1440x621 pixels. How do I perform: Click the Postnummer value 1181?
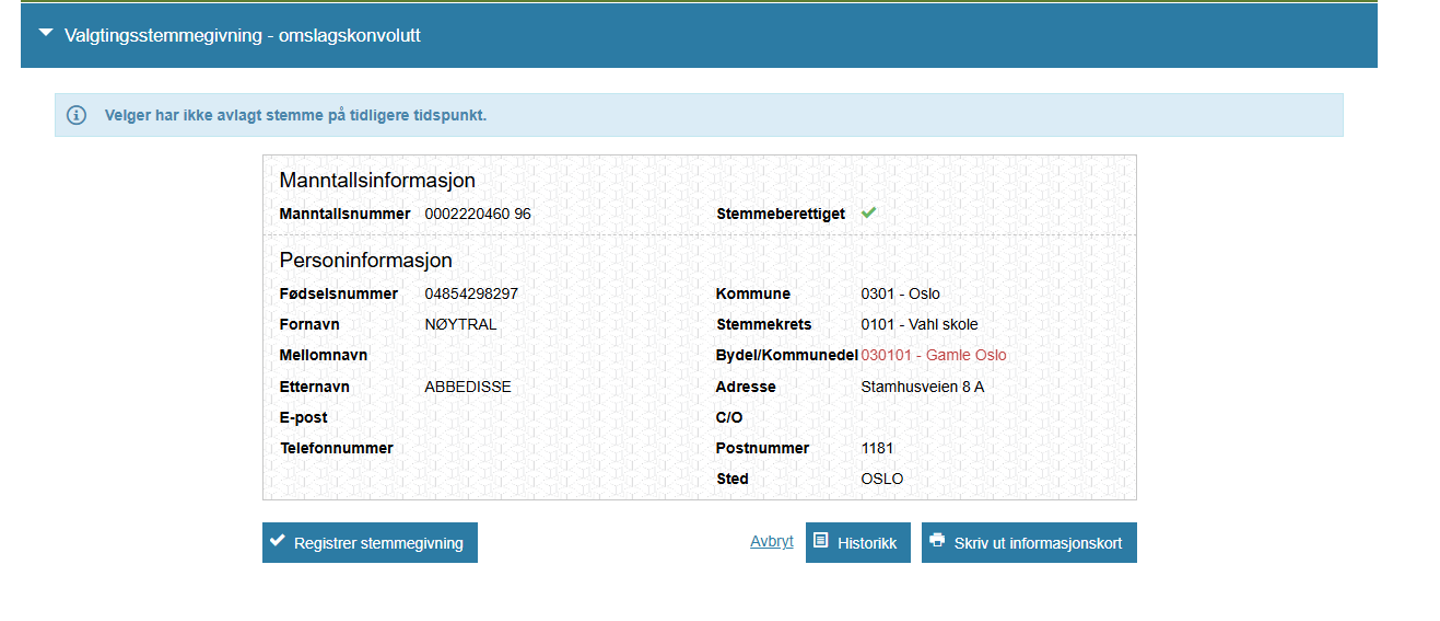point(876,447)
